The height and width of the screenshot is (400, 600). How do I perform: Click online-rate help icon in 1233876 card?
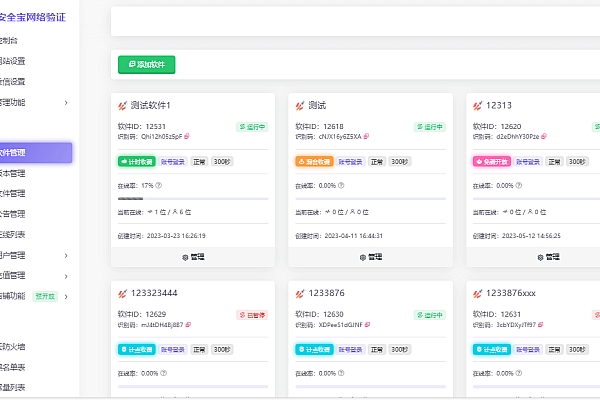click(341, 373)
